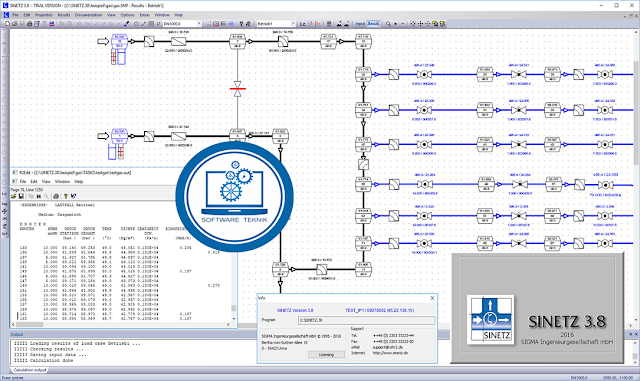Click the yellow help icon in R2Edit
This screenshot has height=381, width=640.
click(65, 196)
